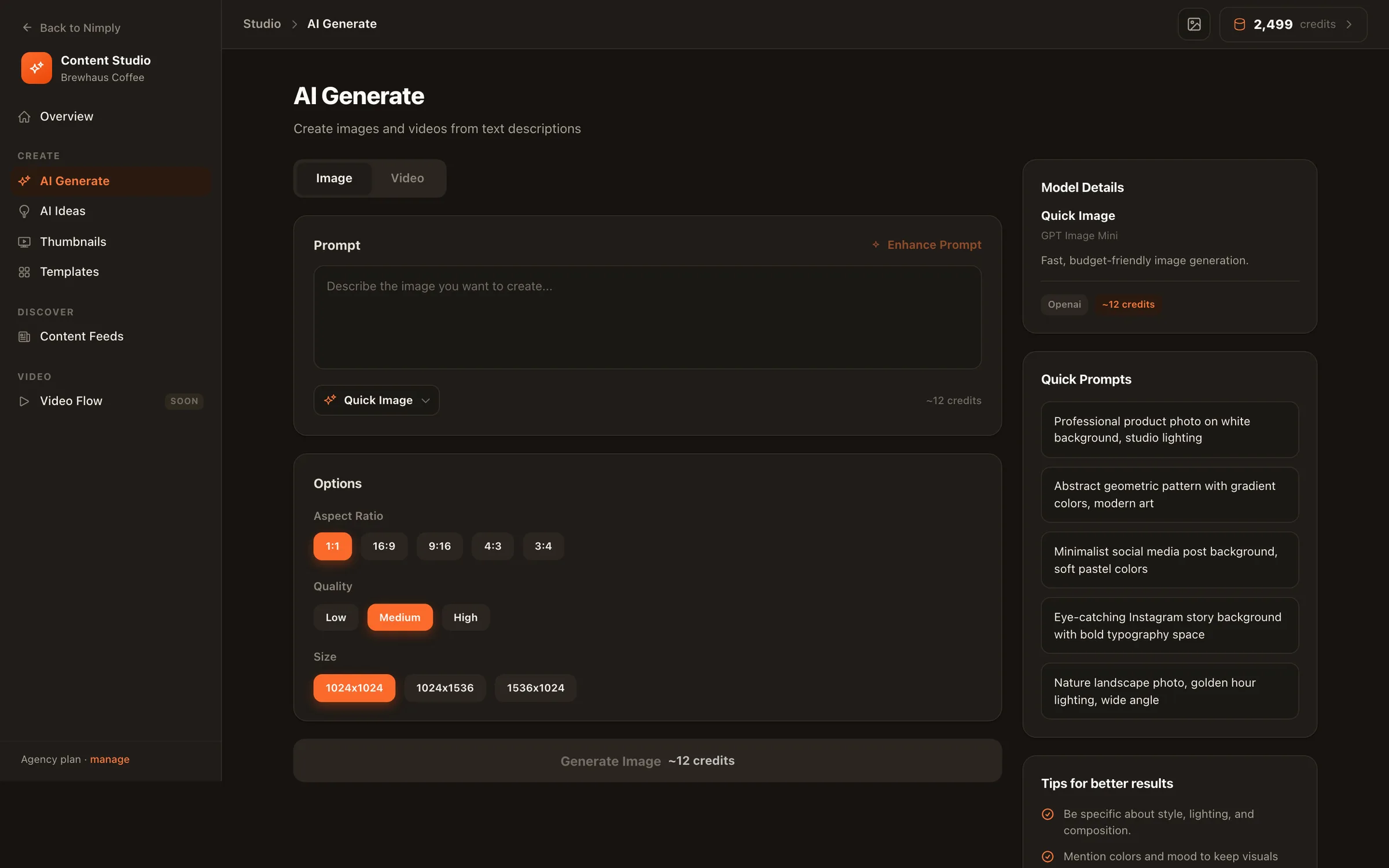Click the Overview home icon
This screenshot has height=868, width=1389.
(24, 116)
